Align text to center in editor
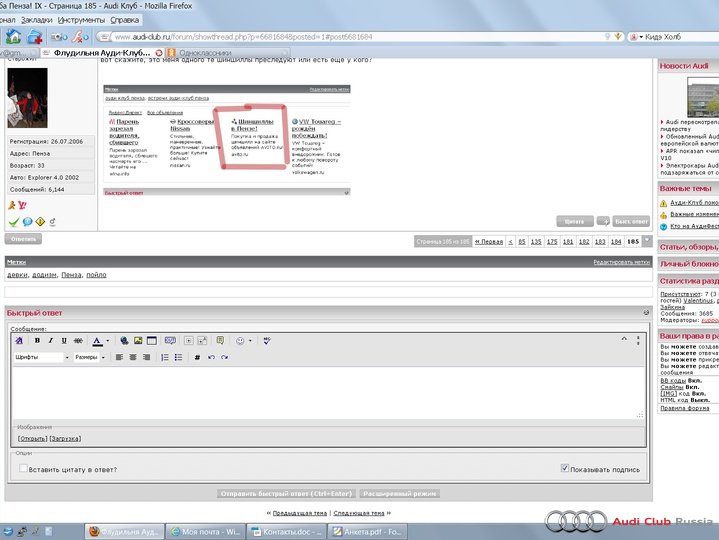 click(x=132, y=357)
